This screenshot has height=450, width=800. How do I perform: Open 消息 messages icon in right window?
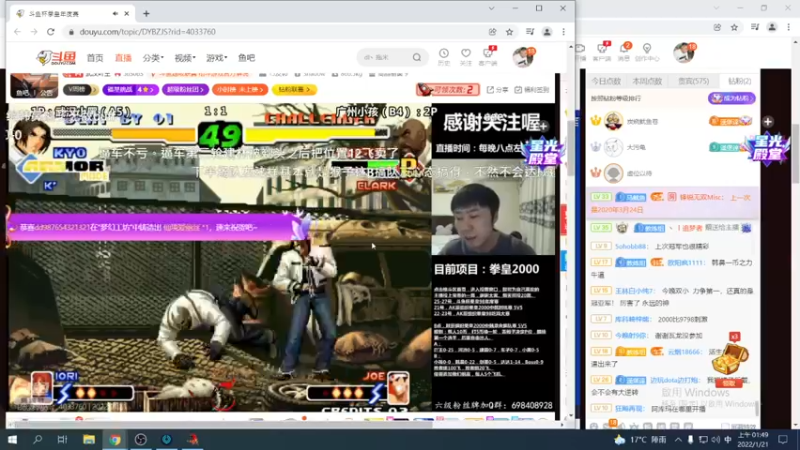coord(624,52)
